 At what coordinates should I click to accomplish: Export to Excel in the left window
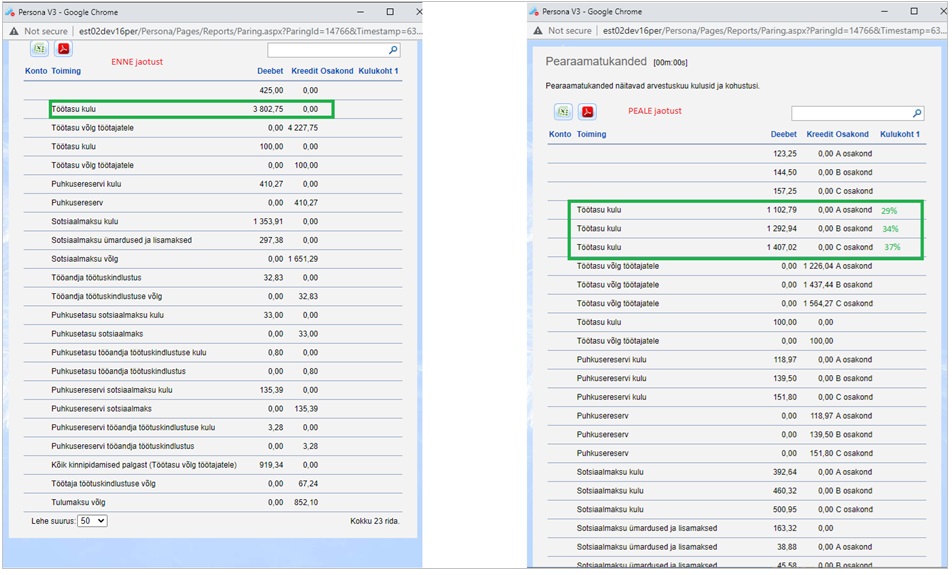point(38,49)
